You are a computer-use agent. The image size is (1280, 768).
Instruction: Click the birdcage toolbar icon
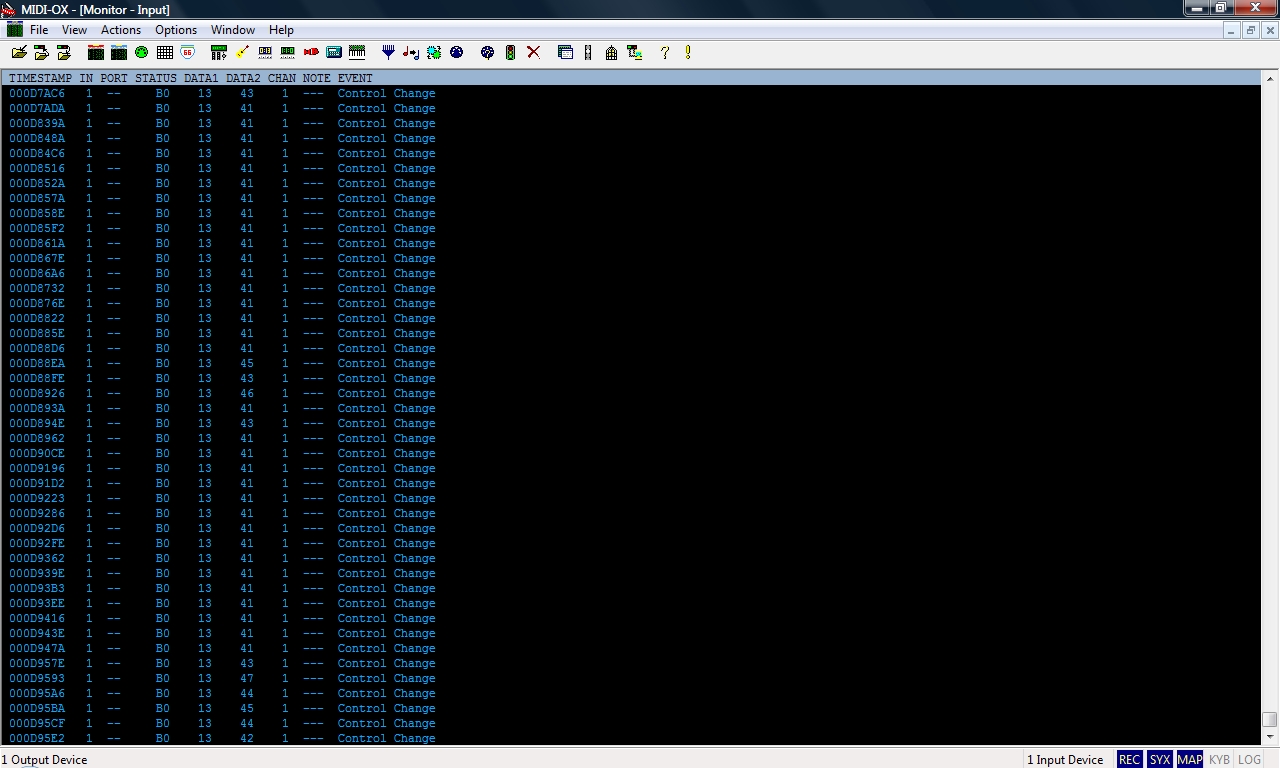pos(611,52)
